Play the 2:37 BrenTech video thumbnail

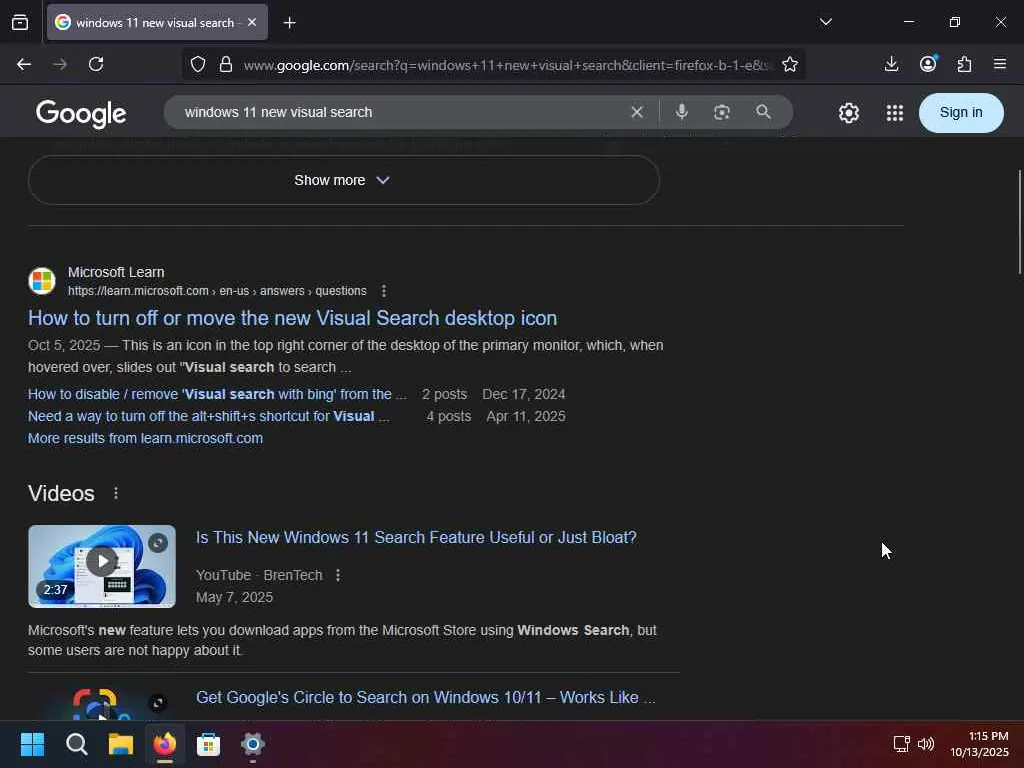102,566
